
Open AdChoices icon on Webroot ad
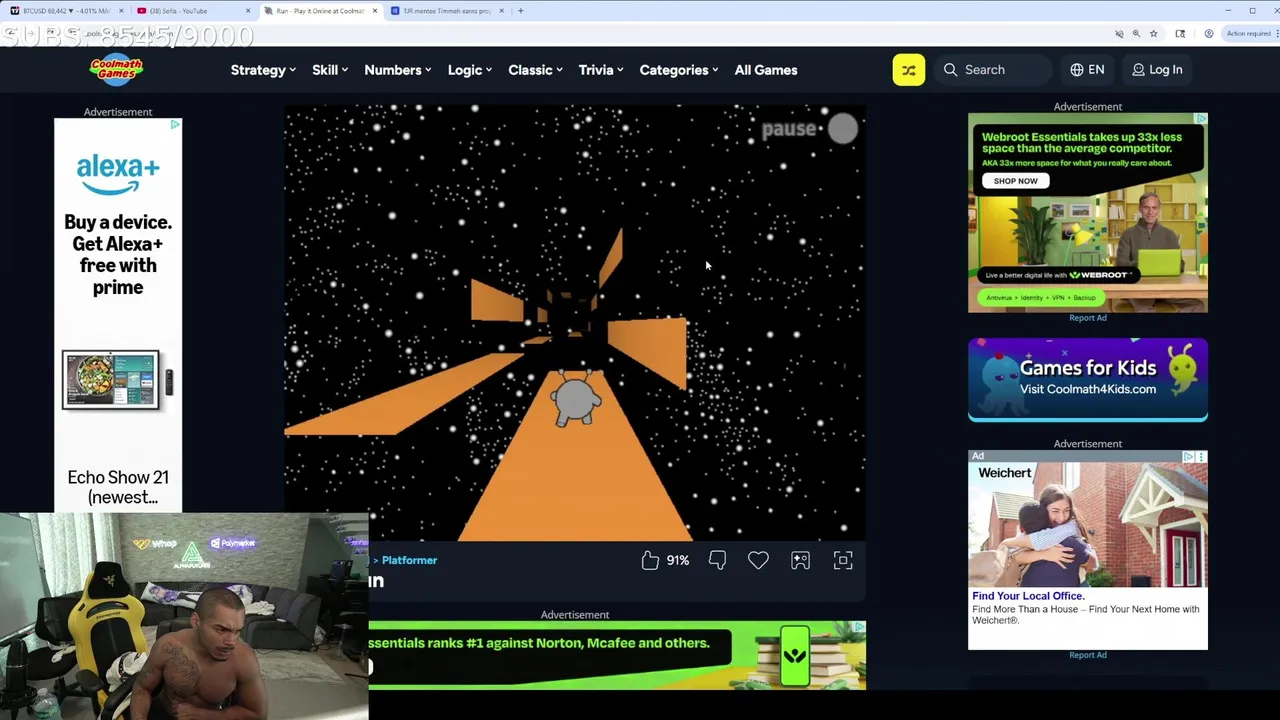point(1201,119)
